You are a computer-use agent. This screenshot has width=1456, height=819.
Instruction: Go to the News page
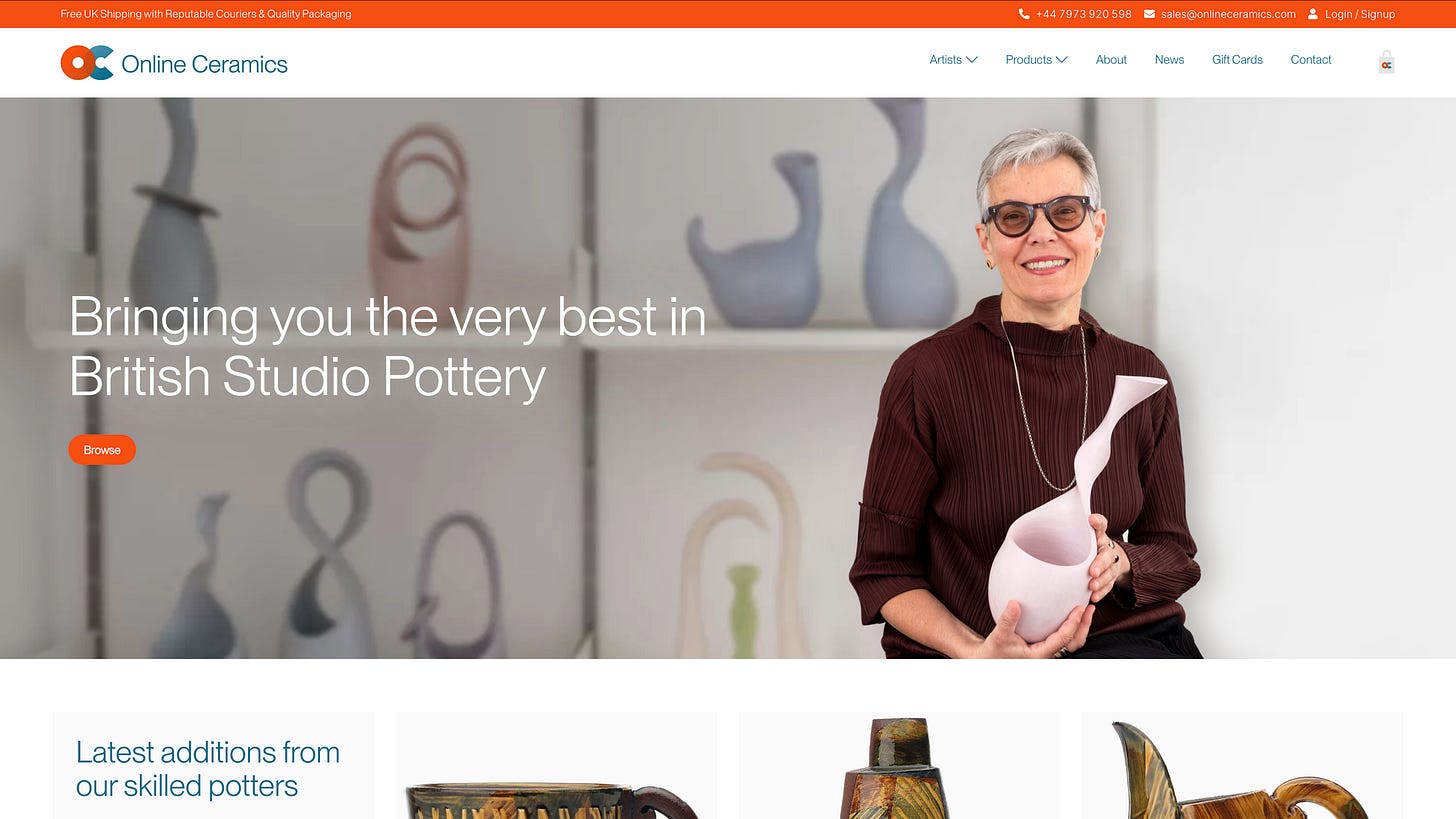(1169, 60)
